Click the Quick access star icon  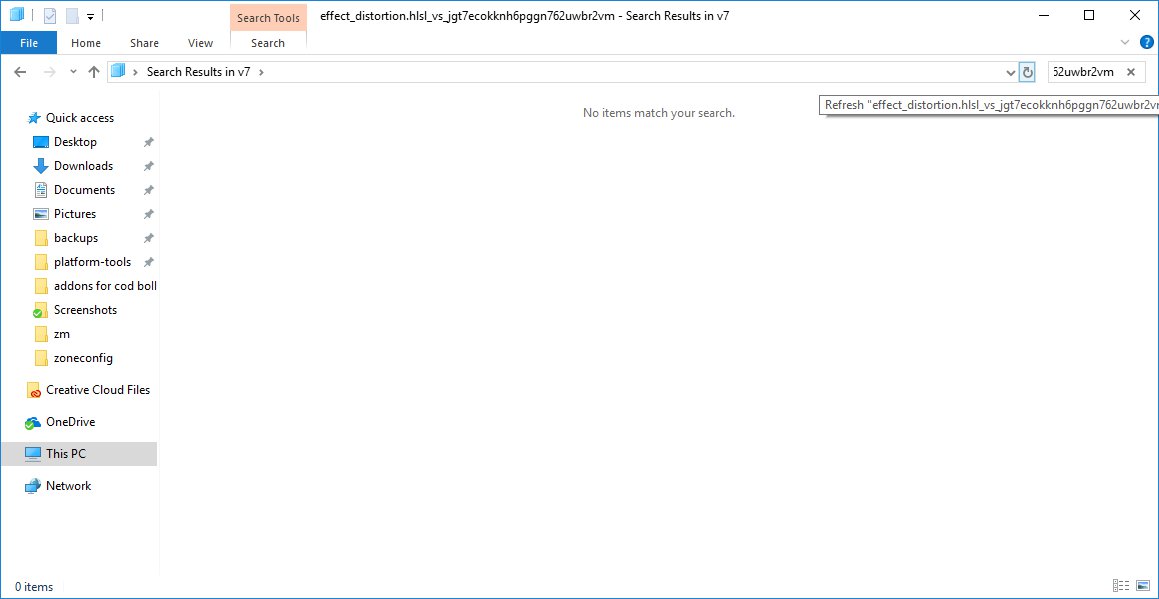pos(33,118)
